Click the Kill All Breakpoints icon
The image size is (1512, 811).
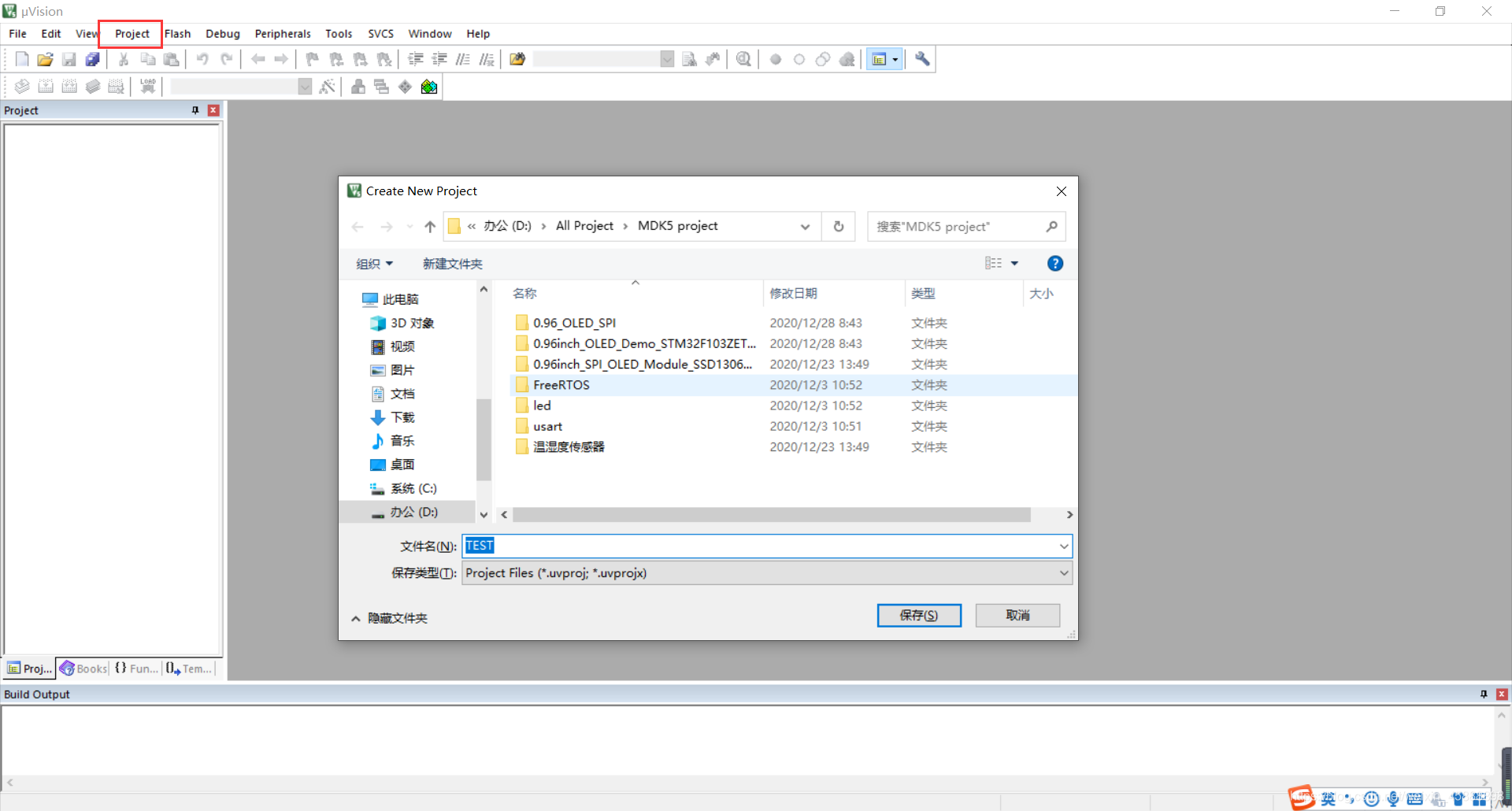847,59
